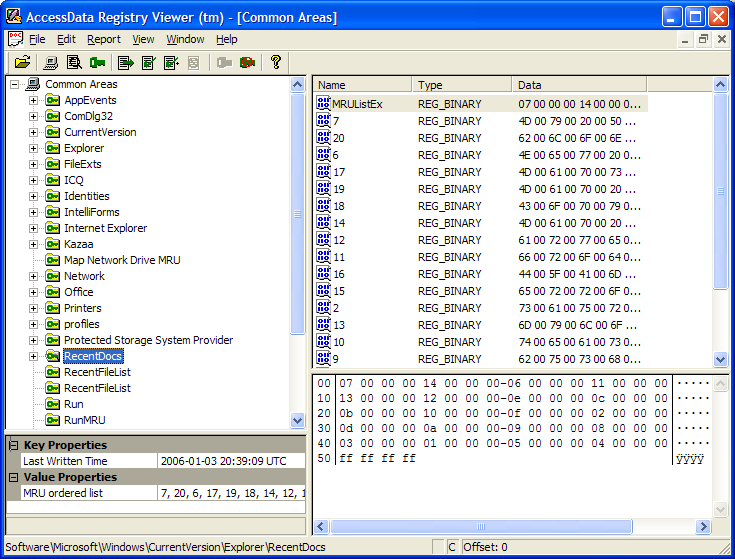Collapse the Key Properties section
The image size is (735, 559).
coord(14,445)
